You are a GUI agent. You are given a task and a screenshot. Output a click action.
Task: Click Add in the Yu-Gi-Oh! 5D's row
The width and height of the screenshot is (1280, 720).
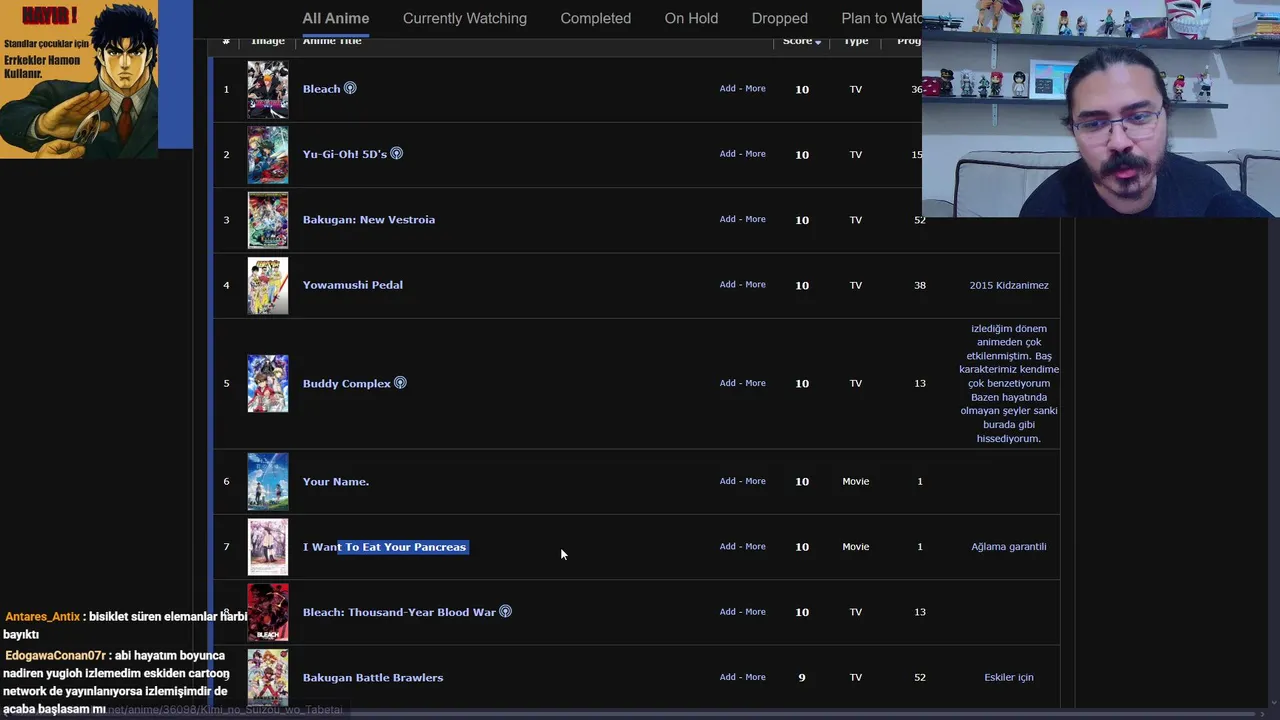coord(728,153)
